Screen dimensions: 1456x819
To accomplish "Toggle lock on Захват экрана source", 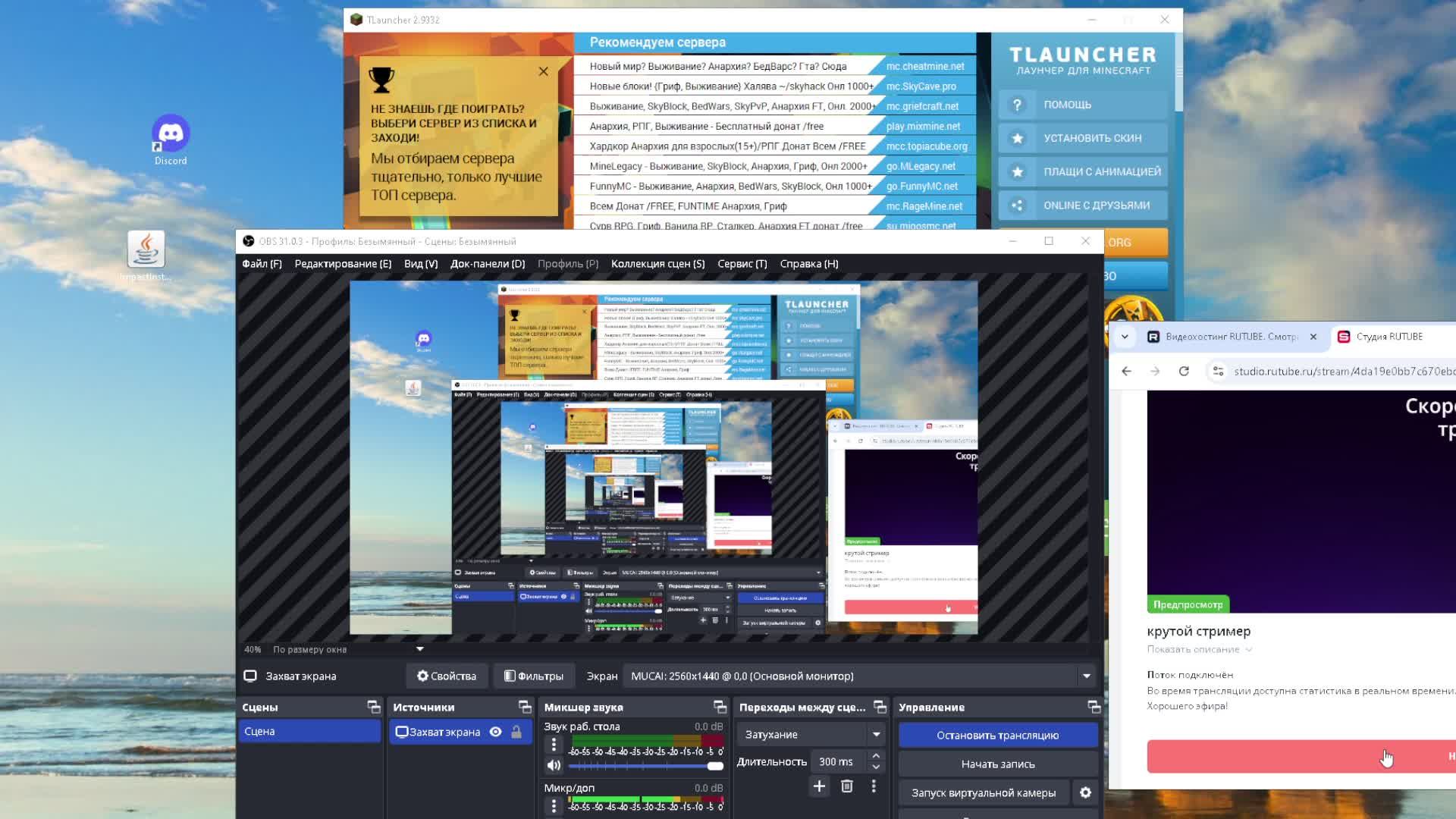I will coord(516,733).
